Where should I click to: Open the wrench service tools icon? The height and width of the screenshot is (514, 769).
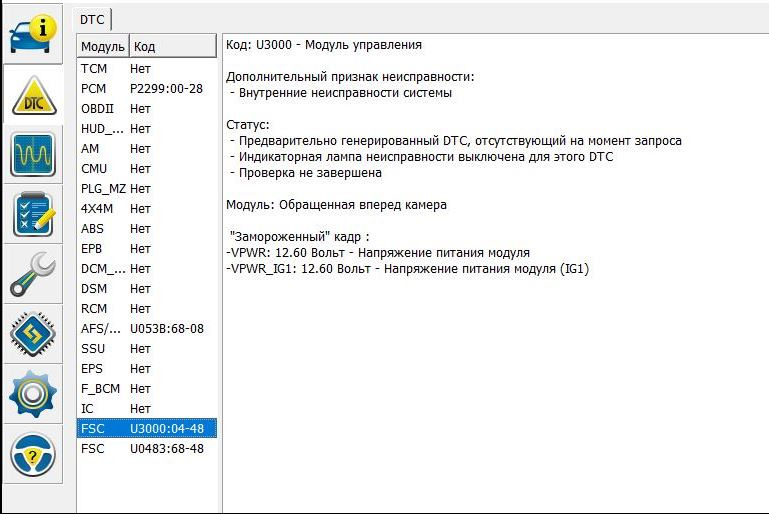coord(32,275)
